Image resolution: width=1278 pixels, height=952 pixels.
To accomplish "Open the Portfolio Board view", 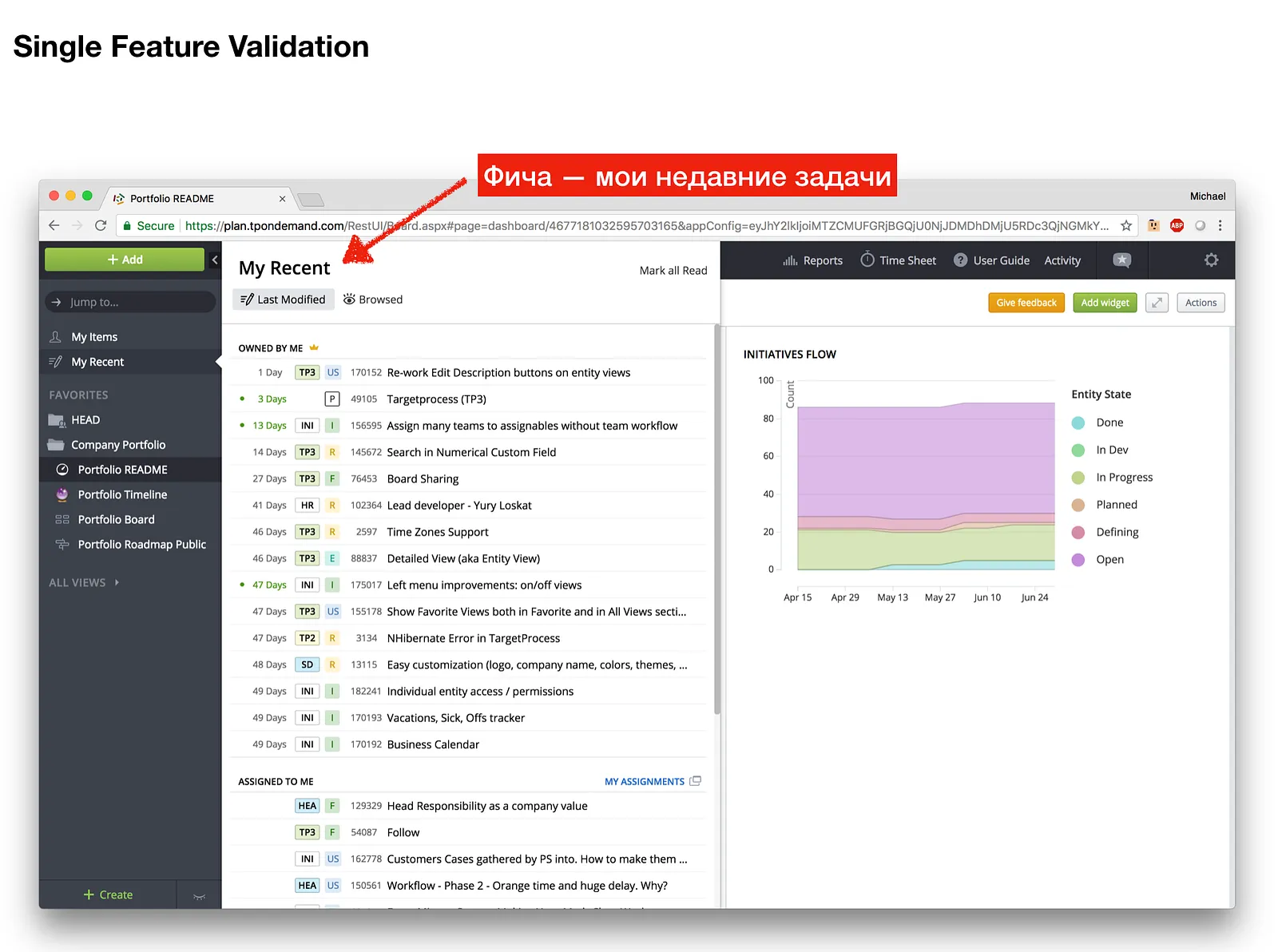I will (116, 519).
